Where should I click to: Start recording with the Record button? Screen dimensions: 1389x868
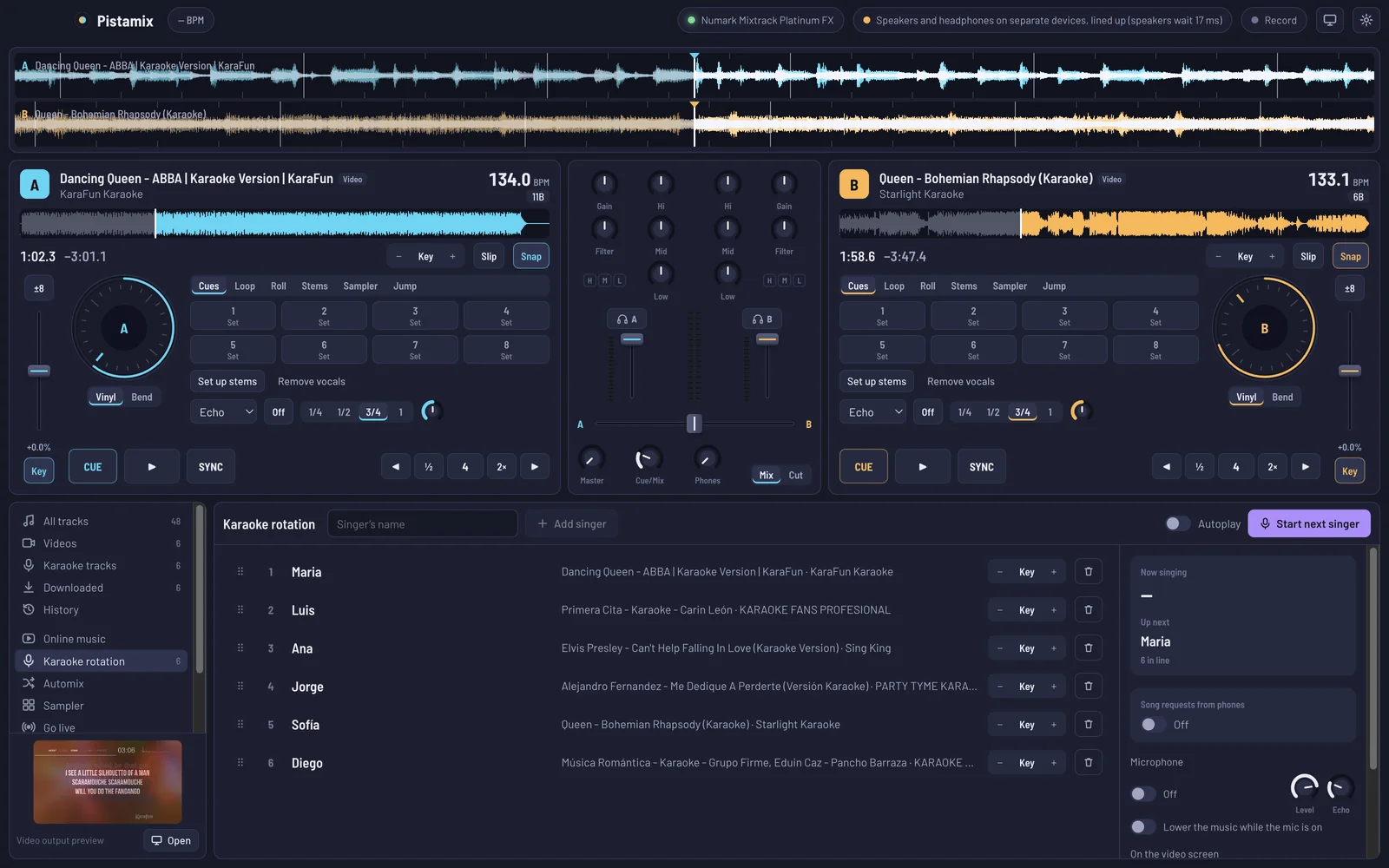point(1274,20)
